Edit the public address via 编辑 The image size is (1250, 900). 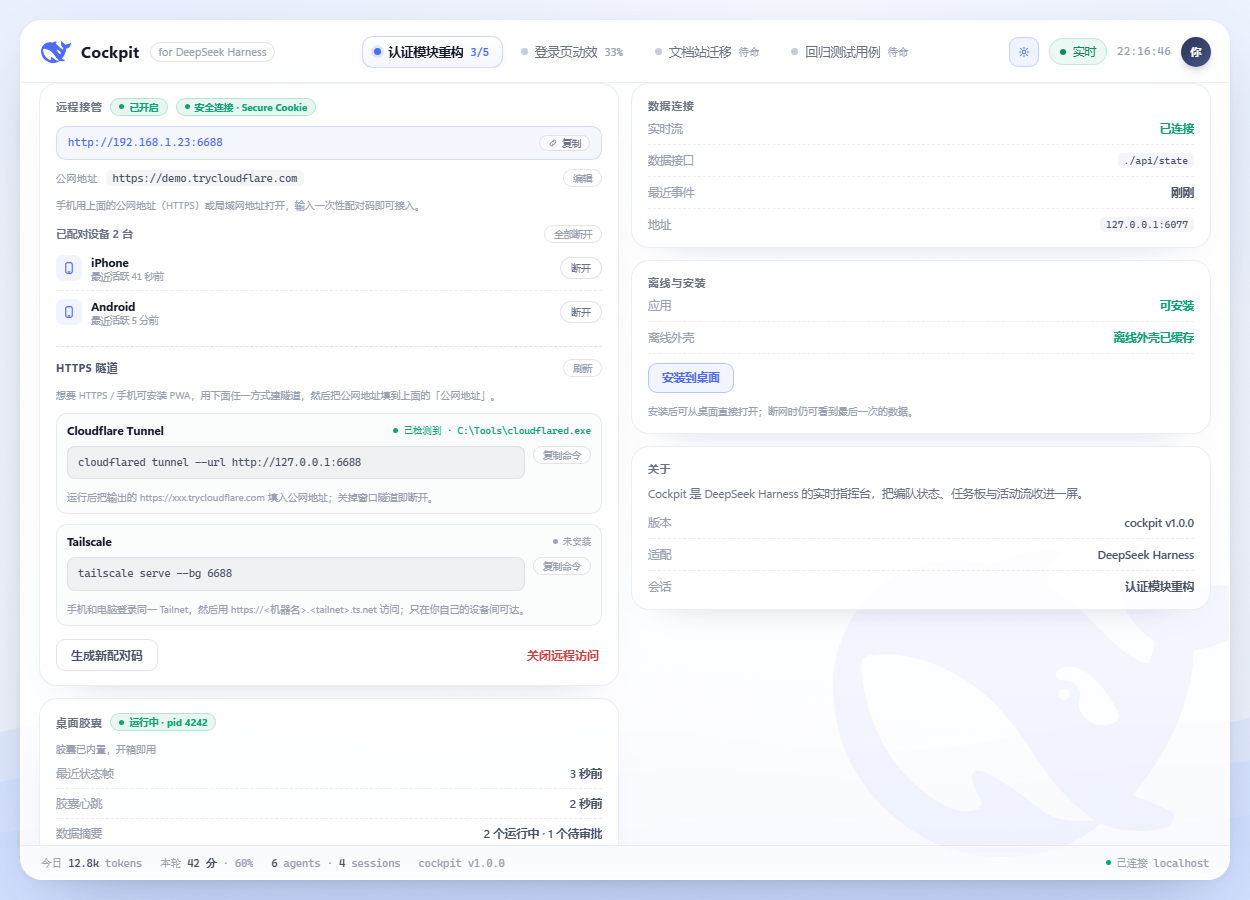[582, 178]
